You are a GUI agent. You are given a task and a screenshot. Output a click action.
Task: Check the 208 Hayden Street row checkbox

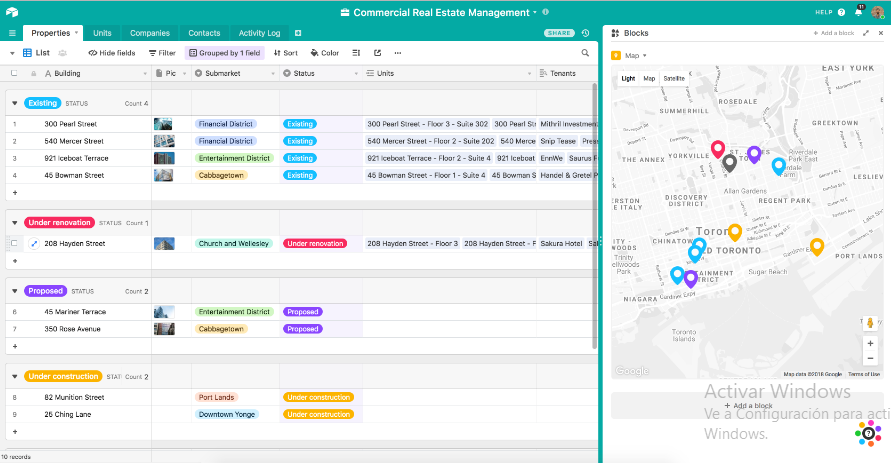point(14,243)
